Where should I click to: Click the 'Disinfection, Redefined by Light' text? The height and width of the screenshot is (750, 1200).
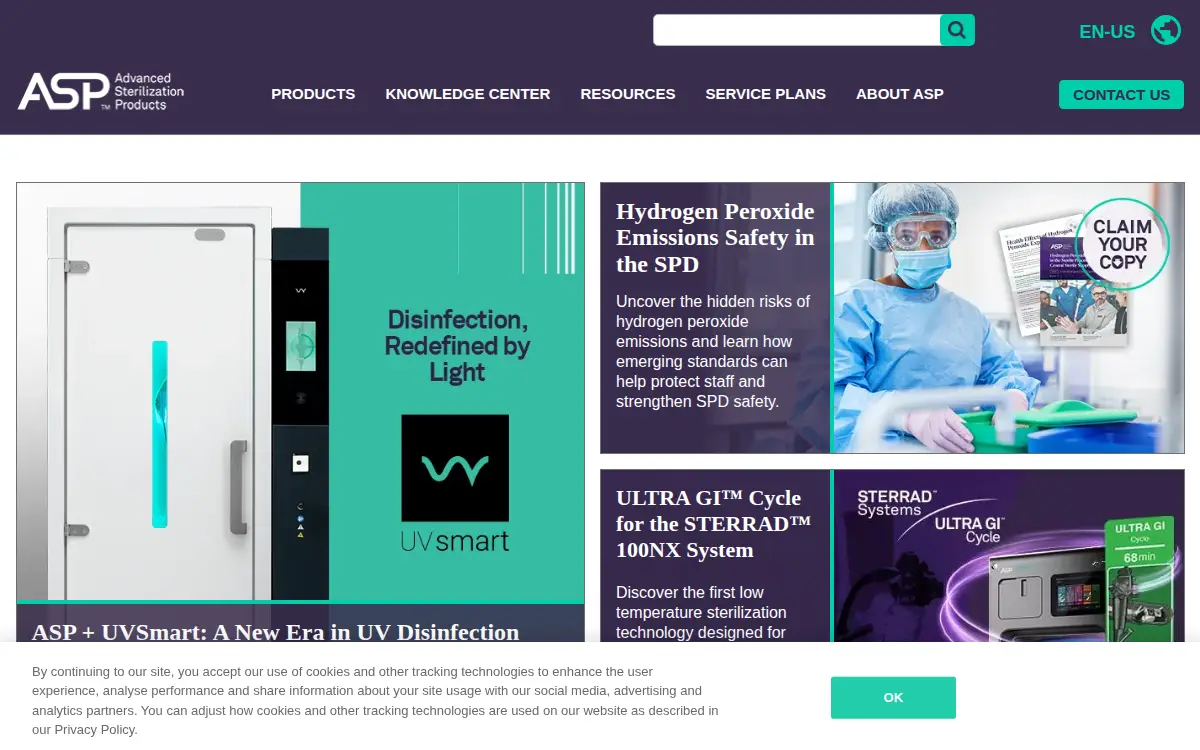click(457, 346)
